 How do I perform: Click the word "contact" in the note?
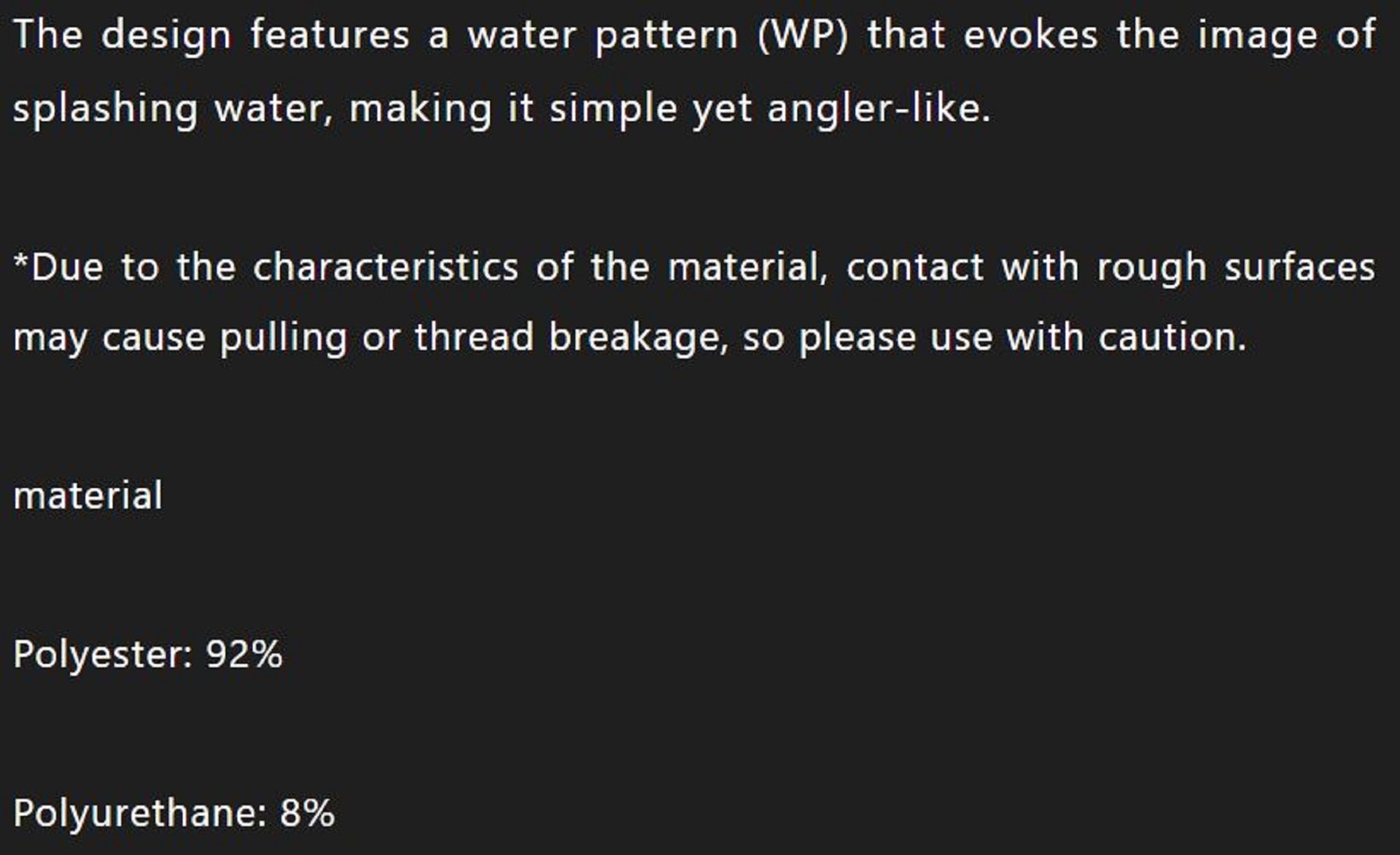pyautogui.click(x=914, y=268)
